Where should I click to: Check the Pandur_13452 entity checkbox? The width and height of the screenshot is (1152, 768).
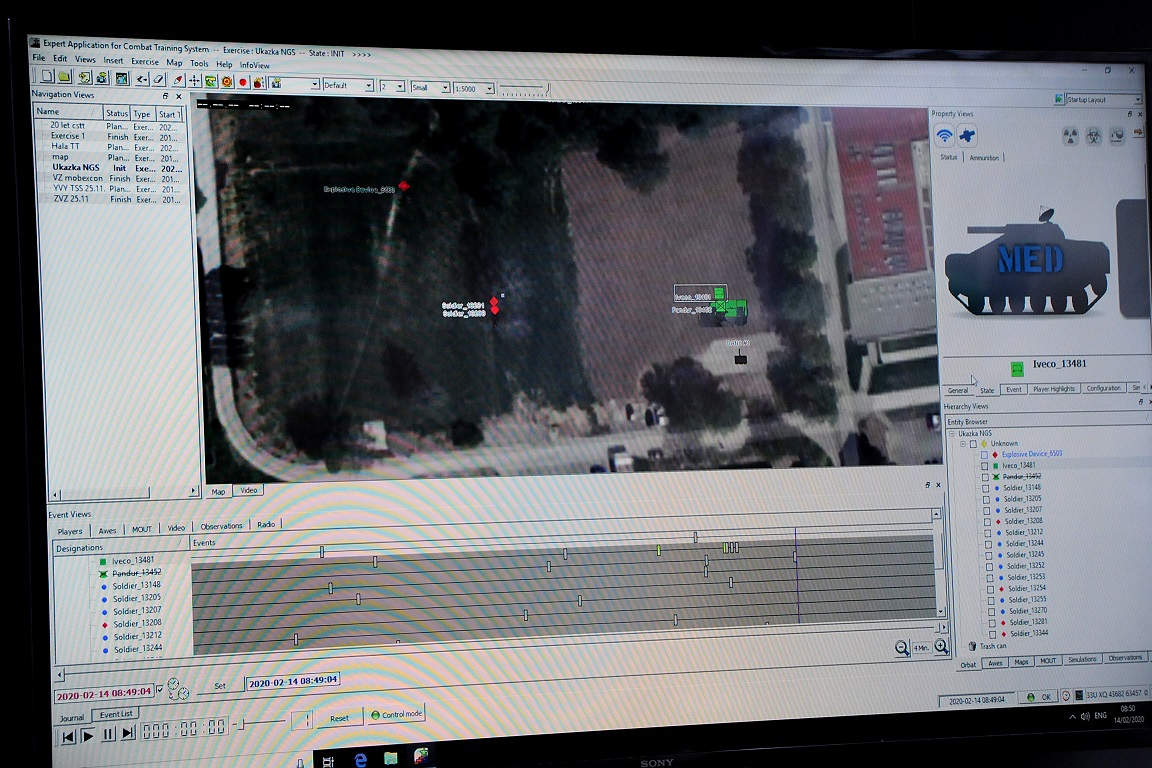985,477
